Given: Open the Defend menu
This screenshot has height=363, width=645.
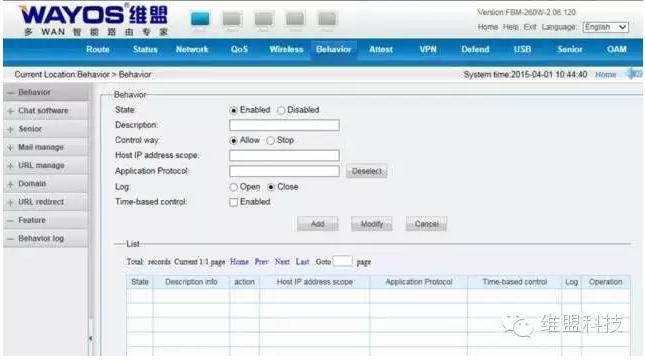Looking at the screenshot, I should coord(475,49).
